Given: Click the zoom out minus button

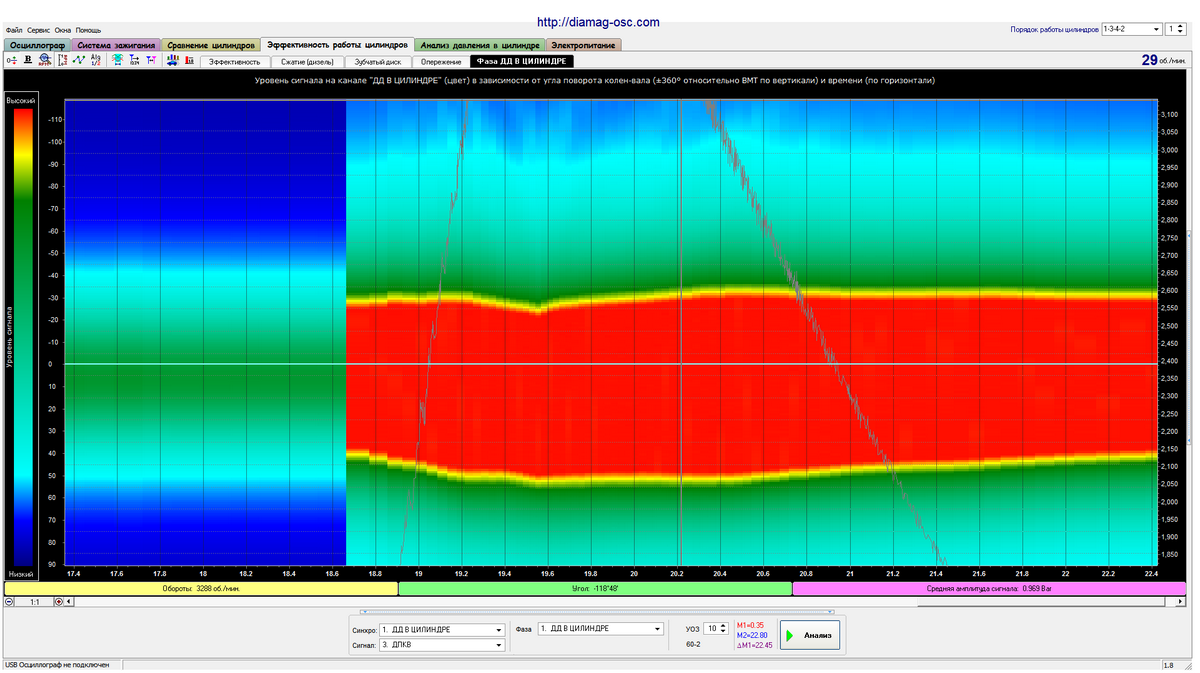Looking at the screenshot, I should pos(9,602).
